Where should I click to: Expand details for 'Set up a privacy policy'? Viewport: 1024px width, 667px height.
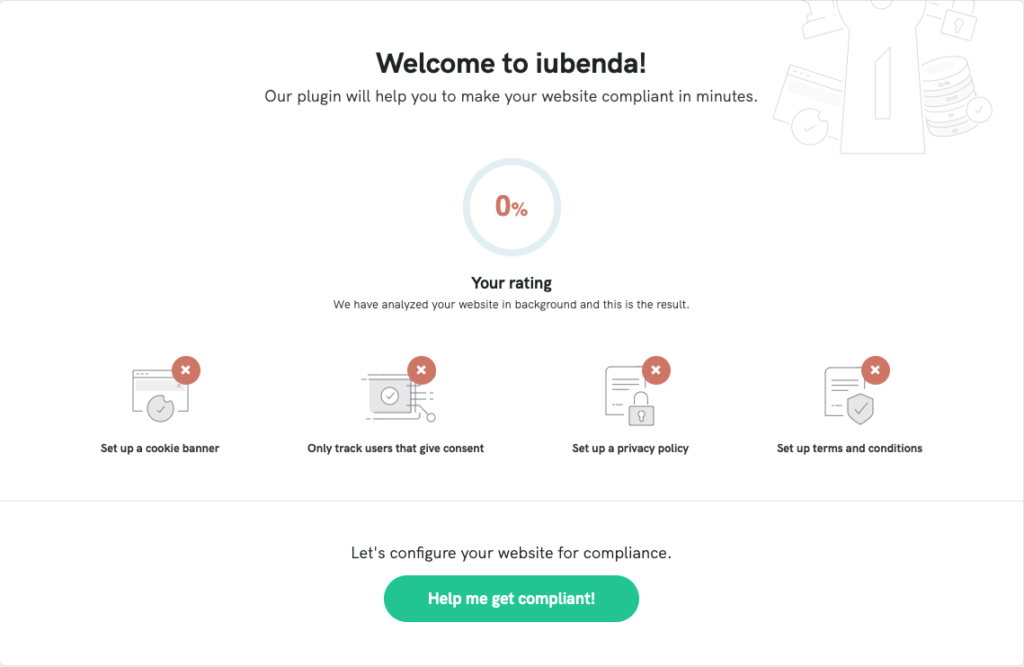coord(631,448)
